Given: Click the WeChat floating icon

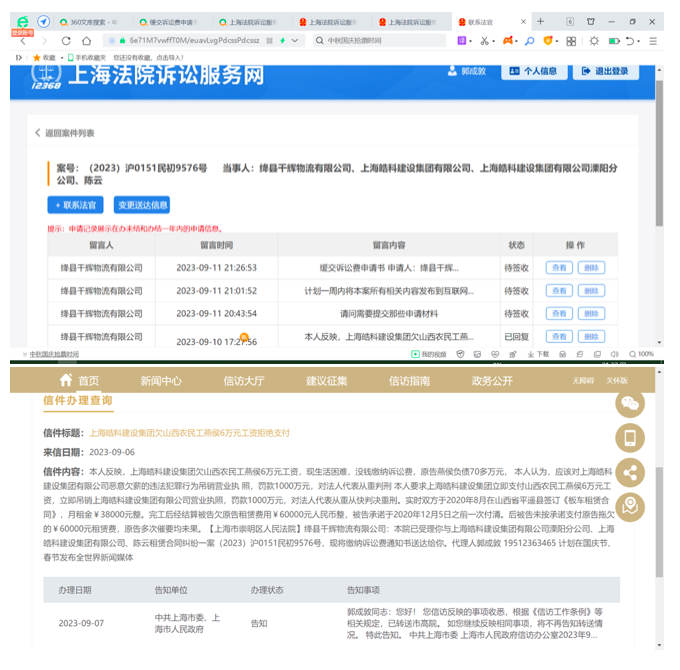Looking at the screenshot, I should 630,403.
